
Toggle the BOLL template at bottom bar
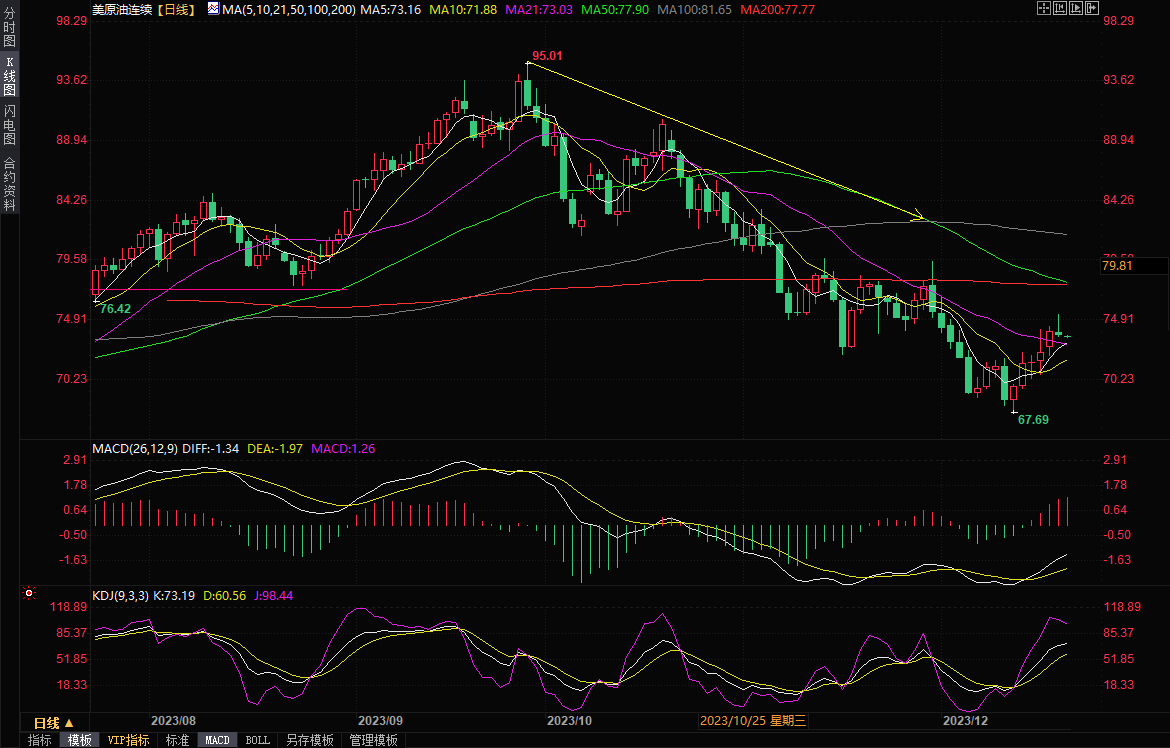point(257,740)
